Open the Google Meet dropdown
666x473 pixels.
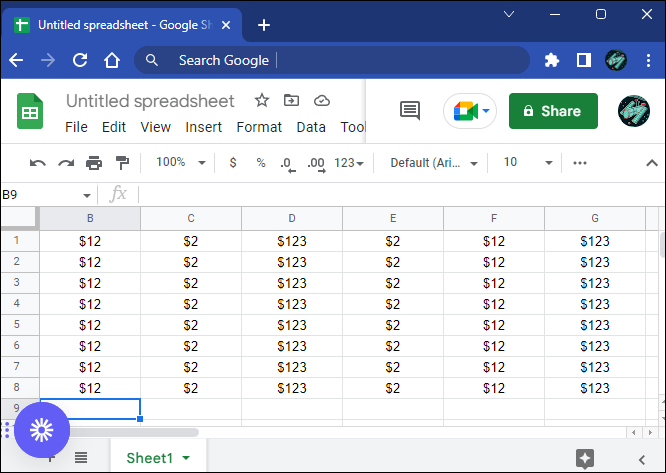(x=486, y=111)
